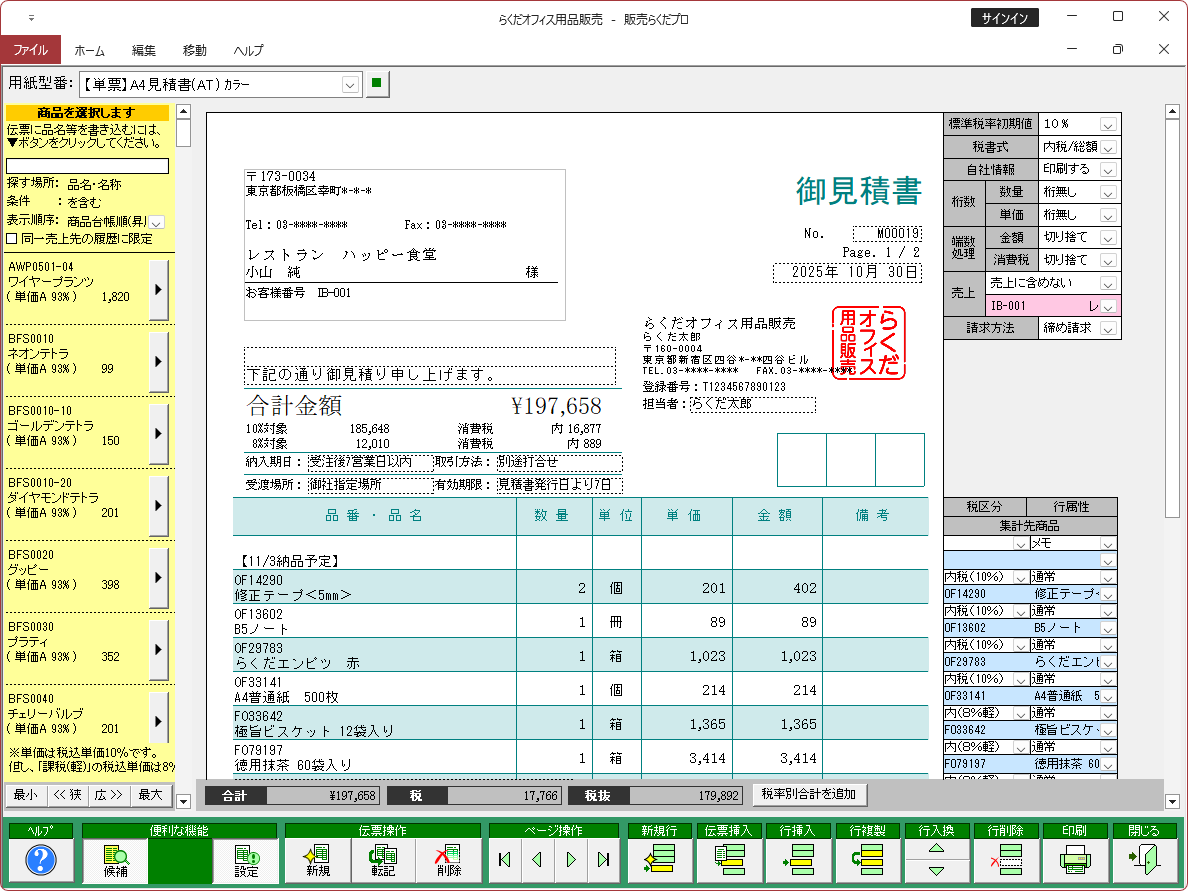Open the 表示順序 sort order dropdown

(157, 221)
